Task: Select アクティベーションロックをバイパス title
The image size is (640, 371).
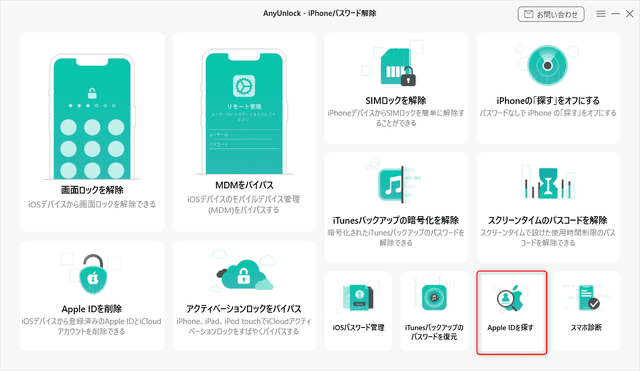Action: pos(244,309)
